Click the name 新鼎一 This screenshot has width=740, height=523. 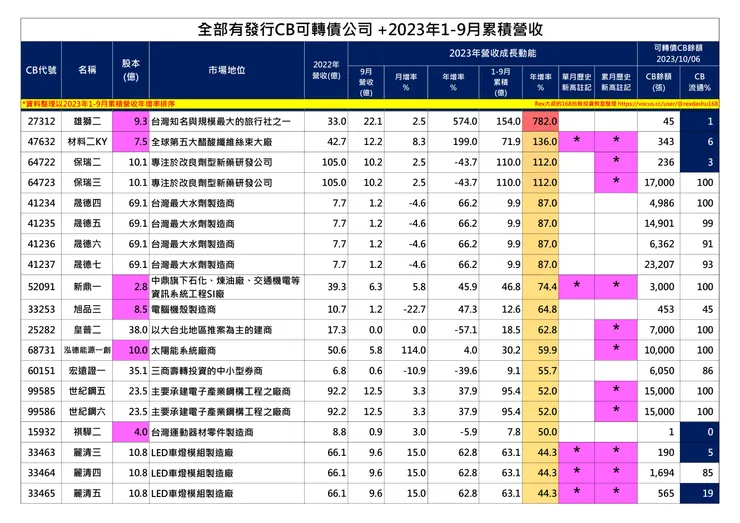[x=87, y=287]
